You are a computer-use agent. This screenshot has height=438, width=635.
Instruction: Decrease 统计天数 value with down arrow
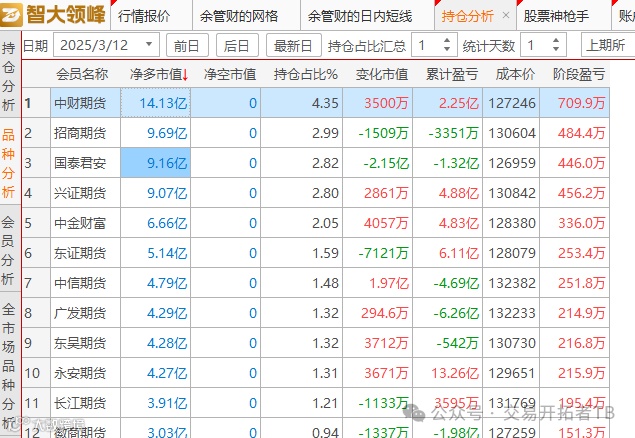(556, 49)
